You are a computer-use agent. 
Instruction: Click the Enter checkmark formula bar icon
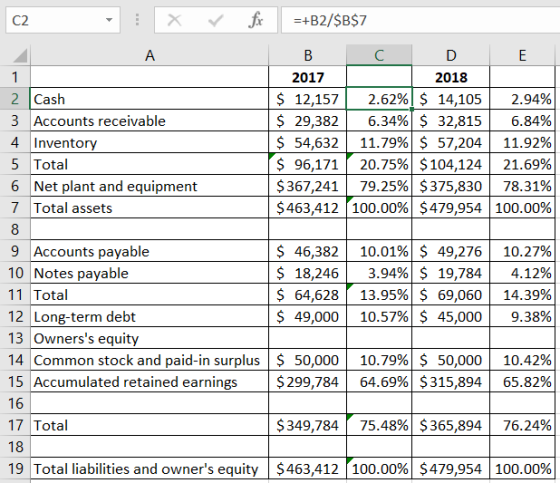pyautogui.click(x=215, y=20)
